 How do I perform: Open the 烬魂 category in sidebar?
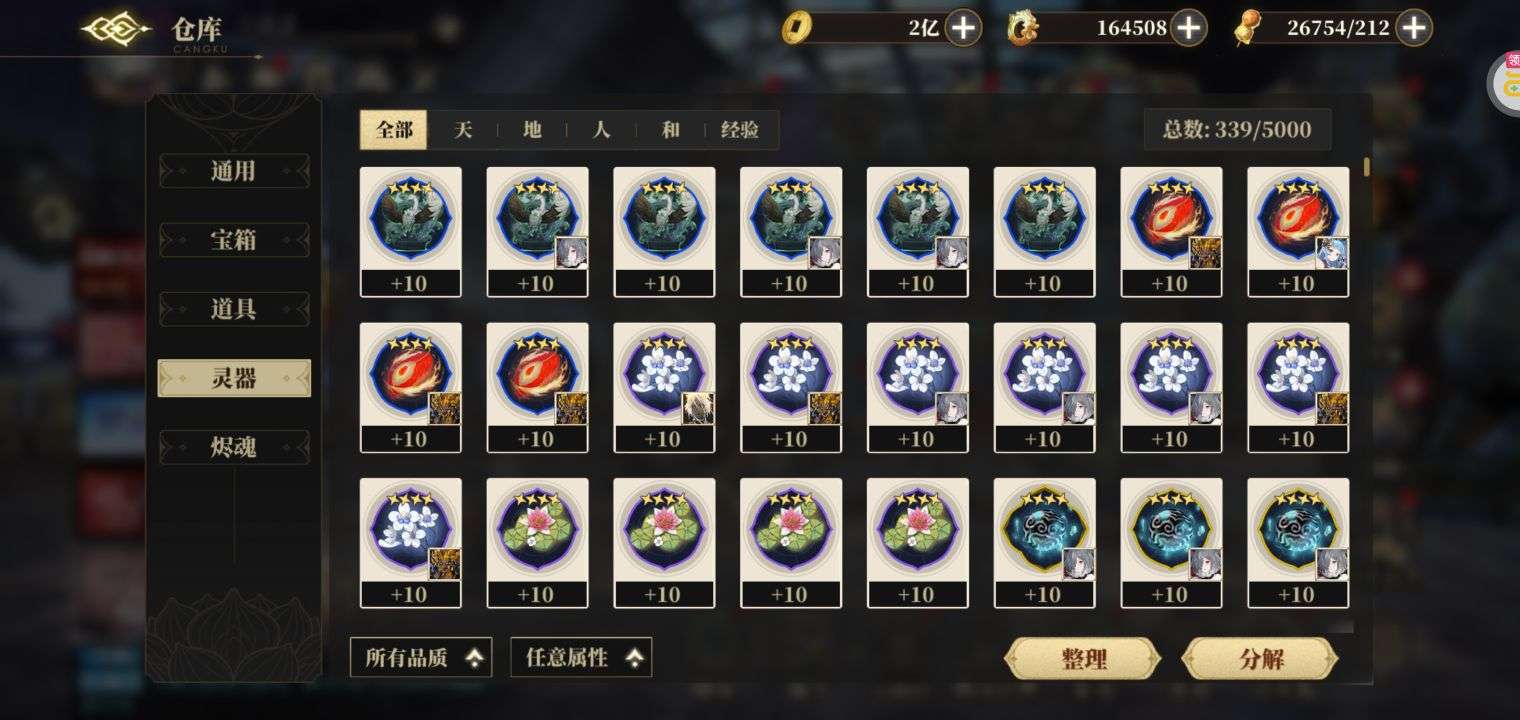[234, 447]
